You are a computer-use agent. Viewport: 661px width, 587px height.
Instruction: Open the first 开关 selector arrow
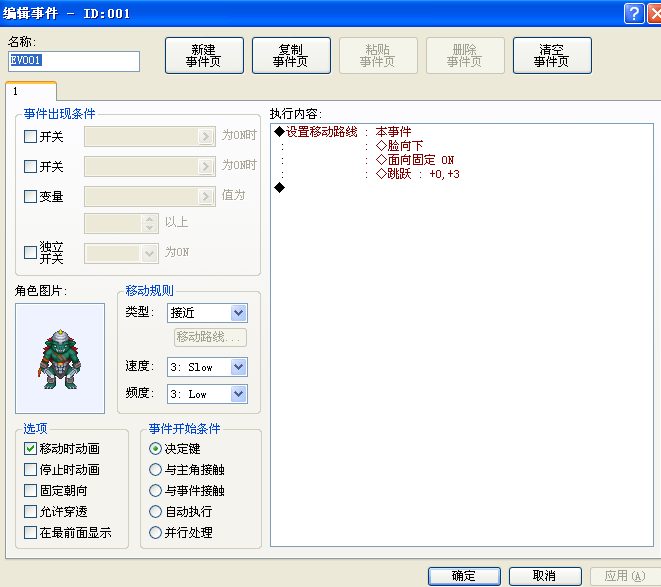click(206, 137)
